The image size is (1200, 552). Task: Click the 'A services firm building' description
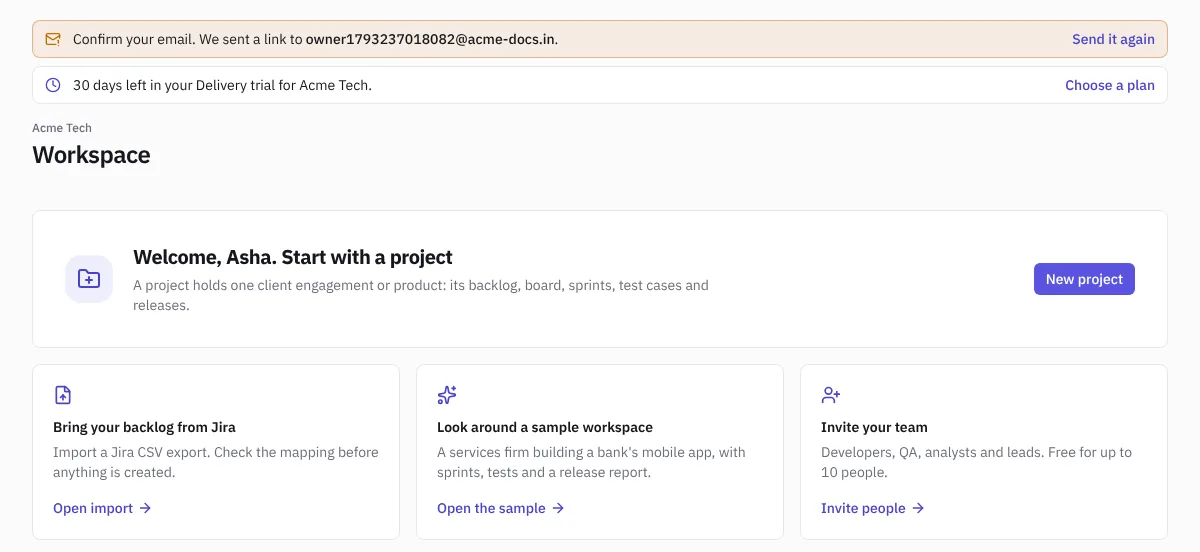[x=591, y=462]
